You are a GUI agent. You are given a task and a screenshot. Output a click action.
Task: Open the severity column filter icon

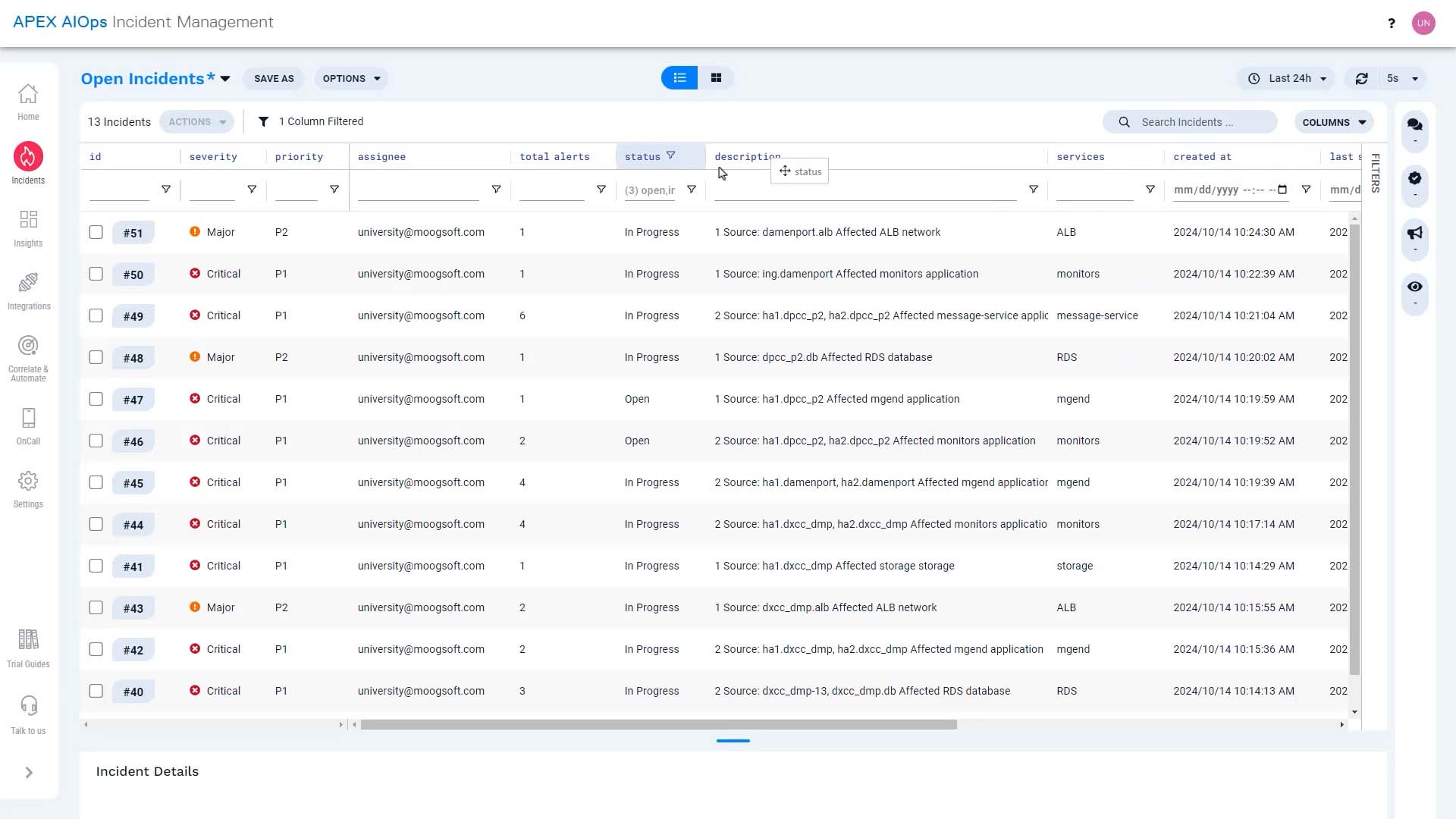coord(252,190)
